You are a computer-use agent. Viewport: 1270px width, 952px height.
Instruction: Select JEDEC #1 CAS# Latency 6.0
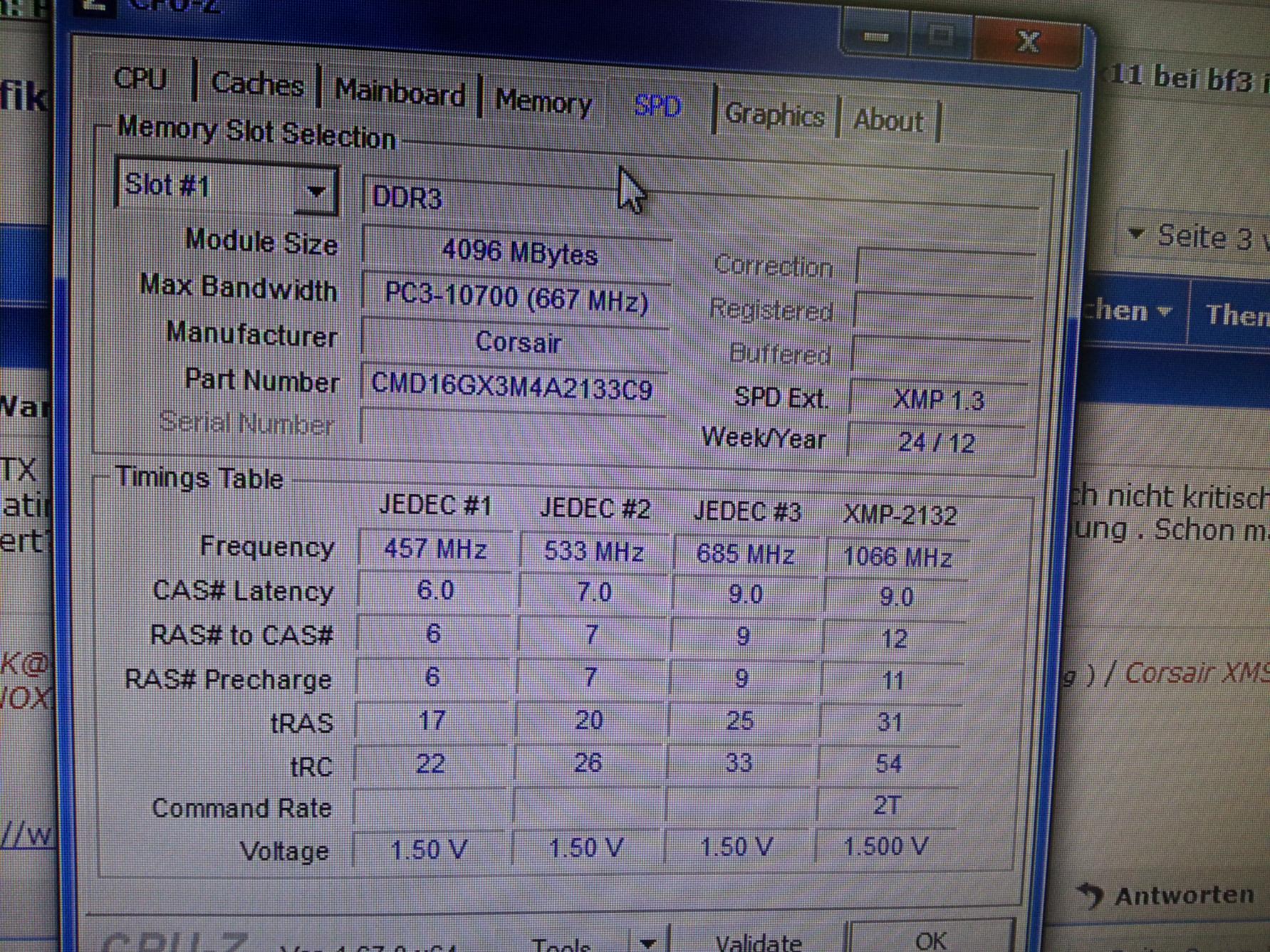434,591
